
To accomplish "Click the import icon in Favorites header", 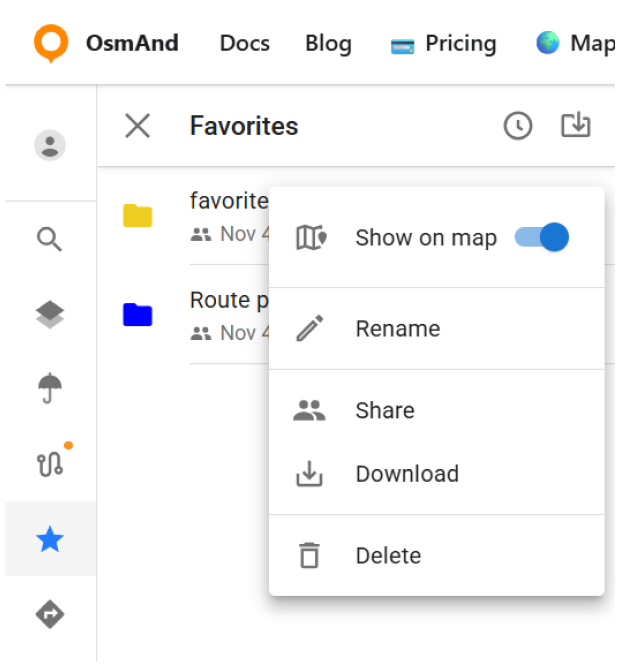I will click(576, 126).
